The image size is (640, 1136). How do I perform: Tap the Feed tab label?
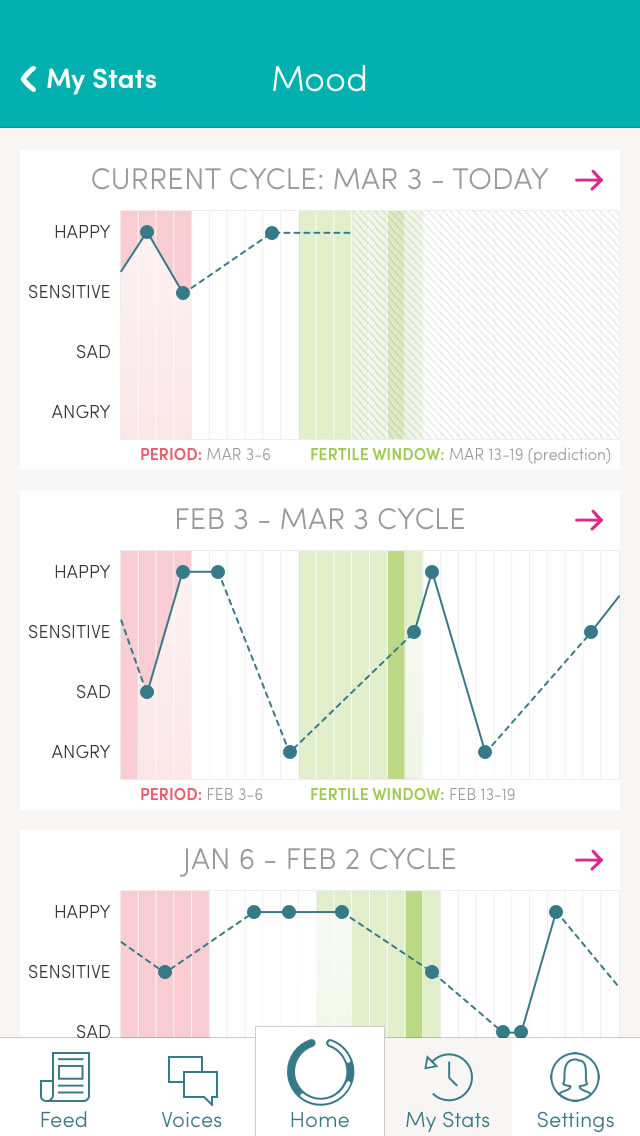(63, 1119)
